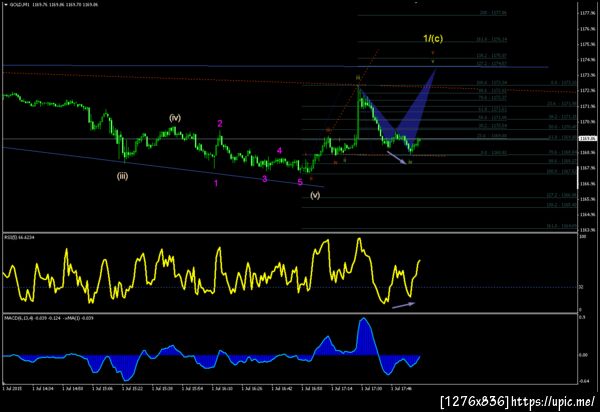Click the (iv) wave label
The height and width of the screenshot is (412, 600).
(175, 118)
